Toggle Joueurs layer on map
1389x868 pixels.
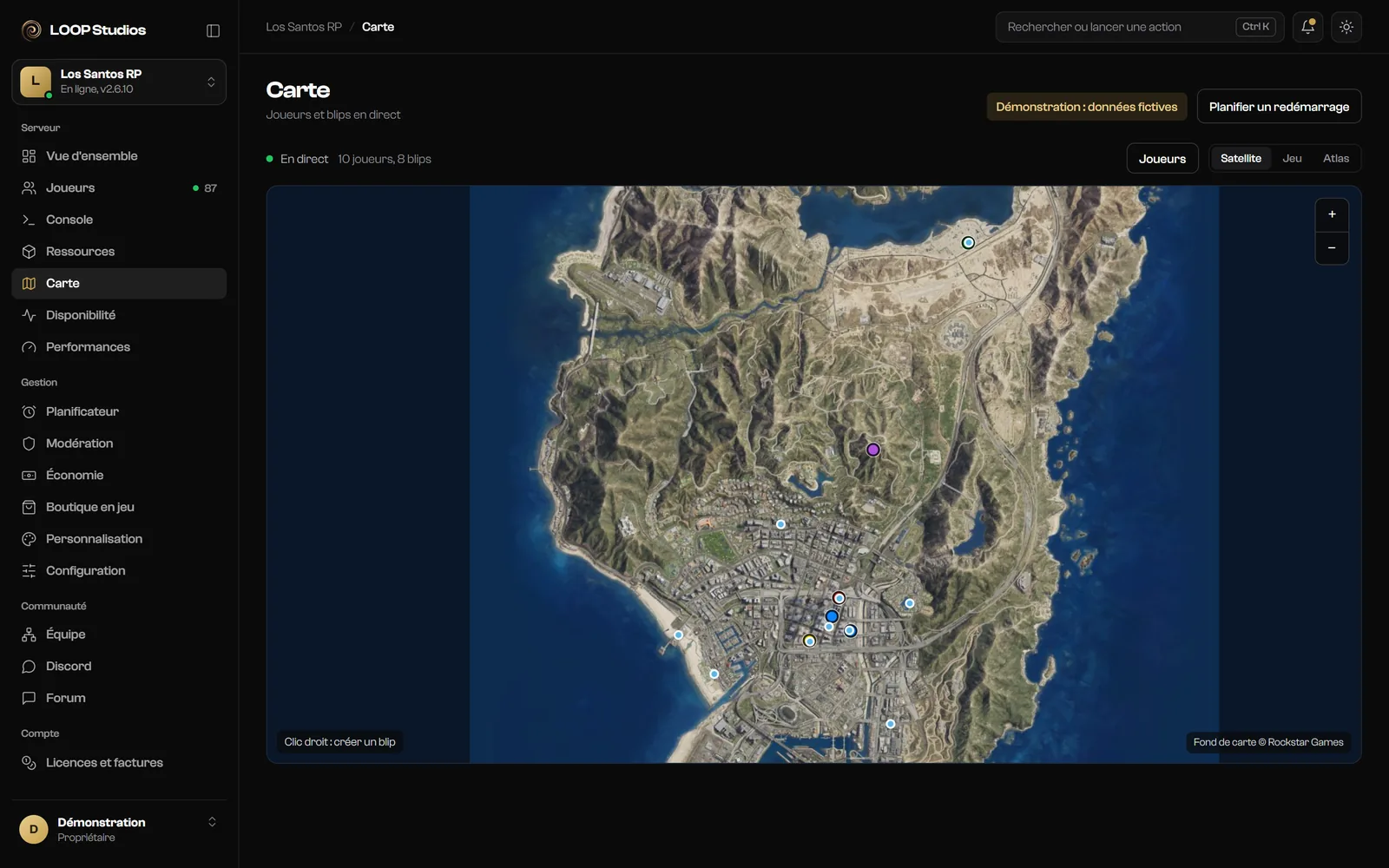point(1162,159)
